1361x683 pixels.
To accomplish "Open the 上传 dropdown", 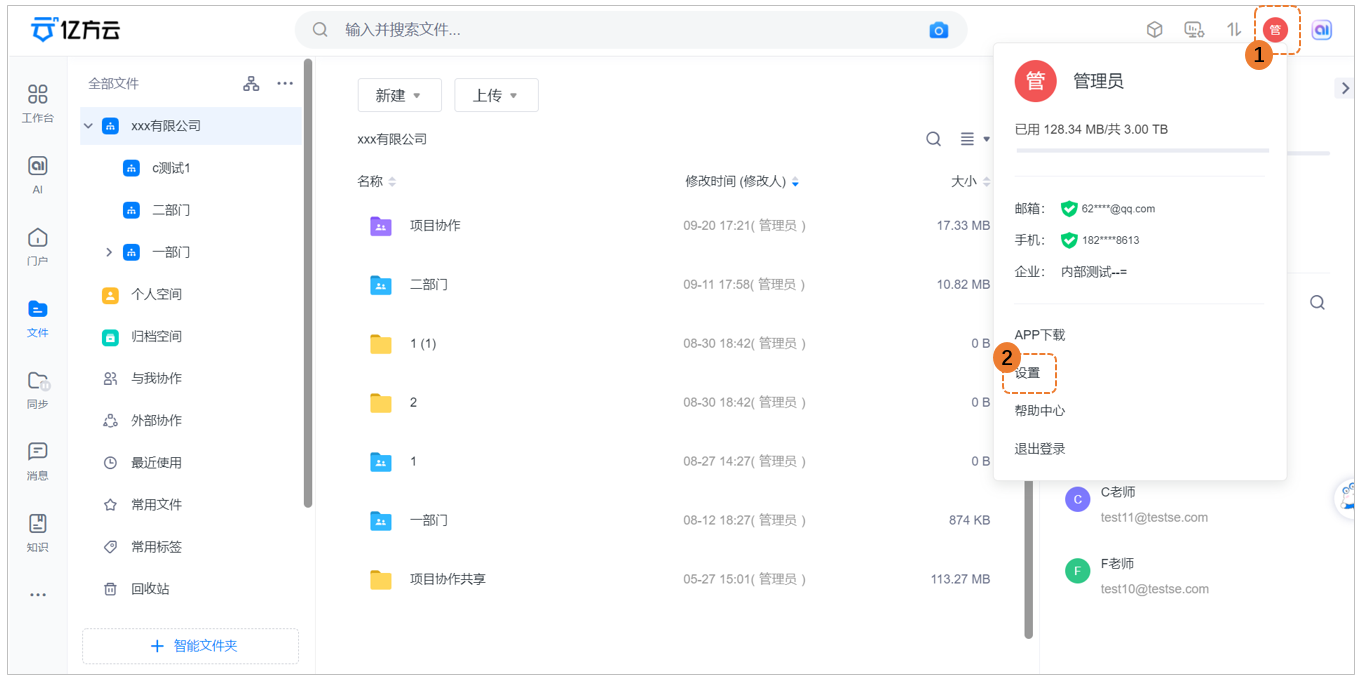I will 496,95.
